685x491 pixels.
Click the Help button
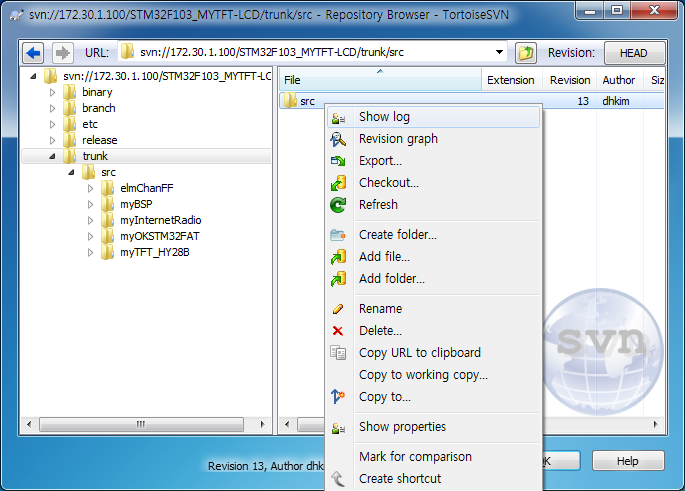(628, 461)
